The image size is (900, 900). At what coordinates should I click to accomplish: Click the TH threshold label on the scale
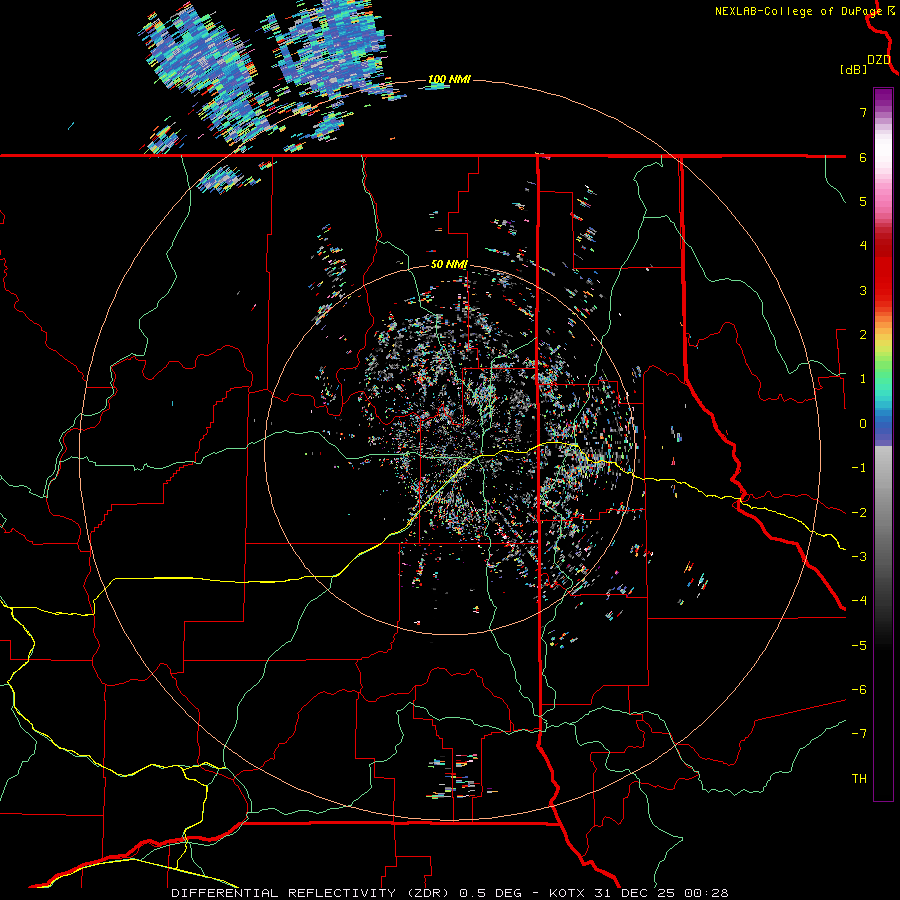click(x=859, y=779)
